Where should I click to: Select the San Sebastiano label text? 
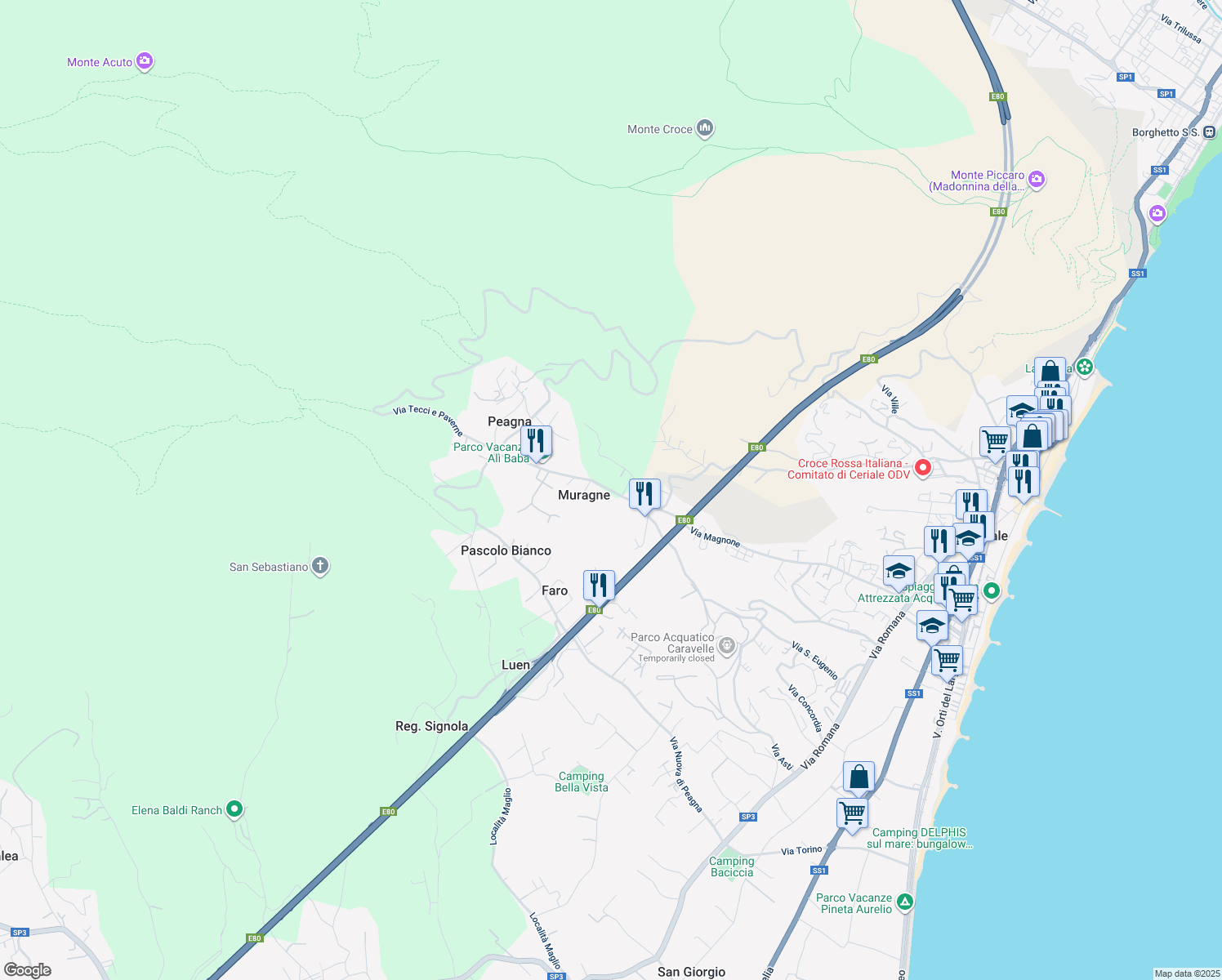[x=269, y=567]
